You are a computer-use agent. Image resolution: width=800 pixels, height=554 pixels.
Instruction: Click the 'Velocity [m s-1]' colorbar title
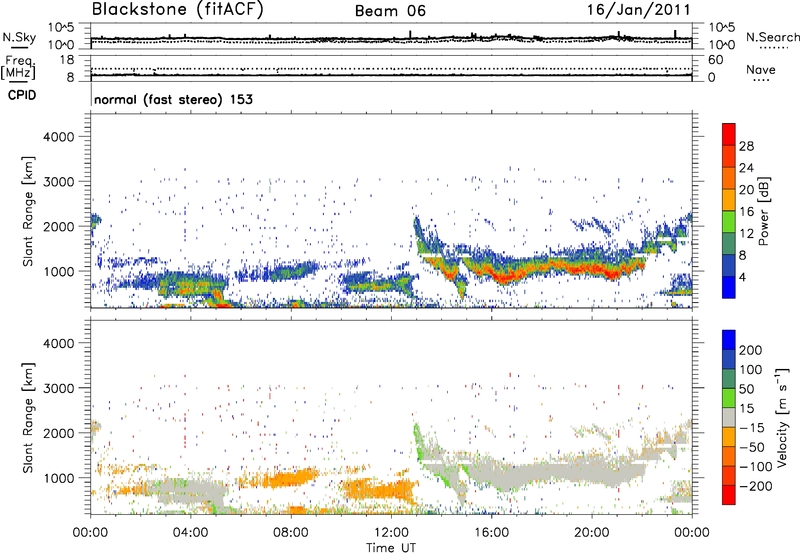coord(782,417)
